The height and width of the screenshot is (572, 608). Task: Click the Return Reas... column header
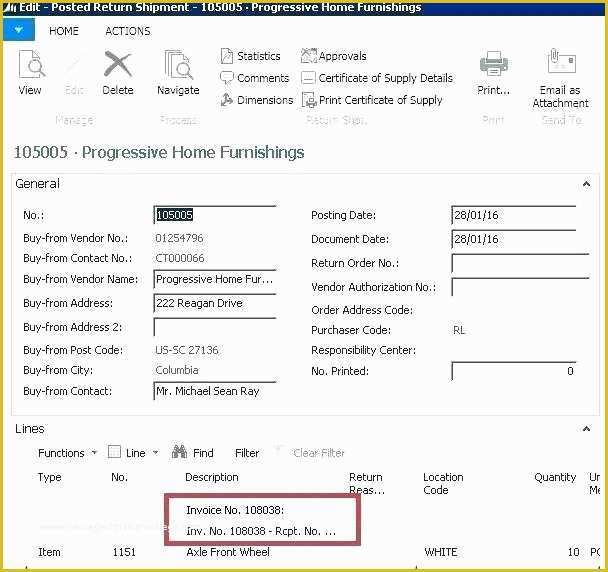pos(366,484)
